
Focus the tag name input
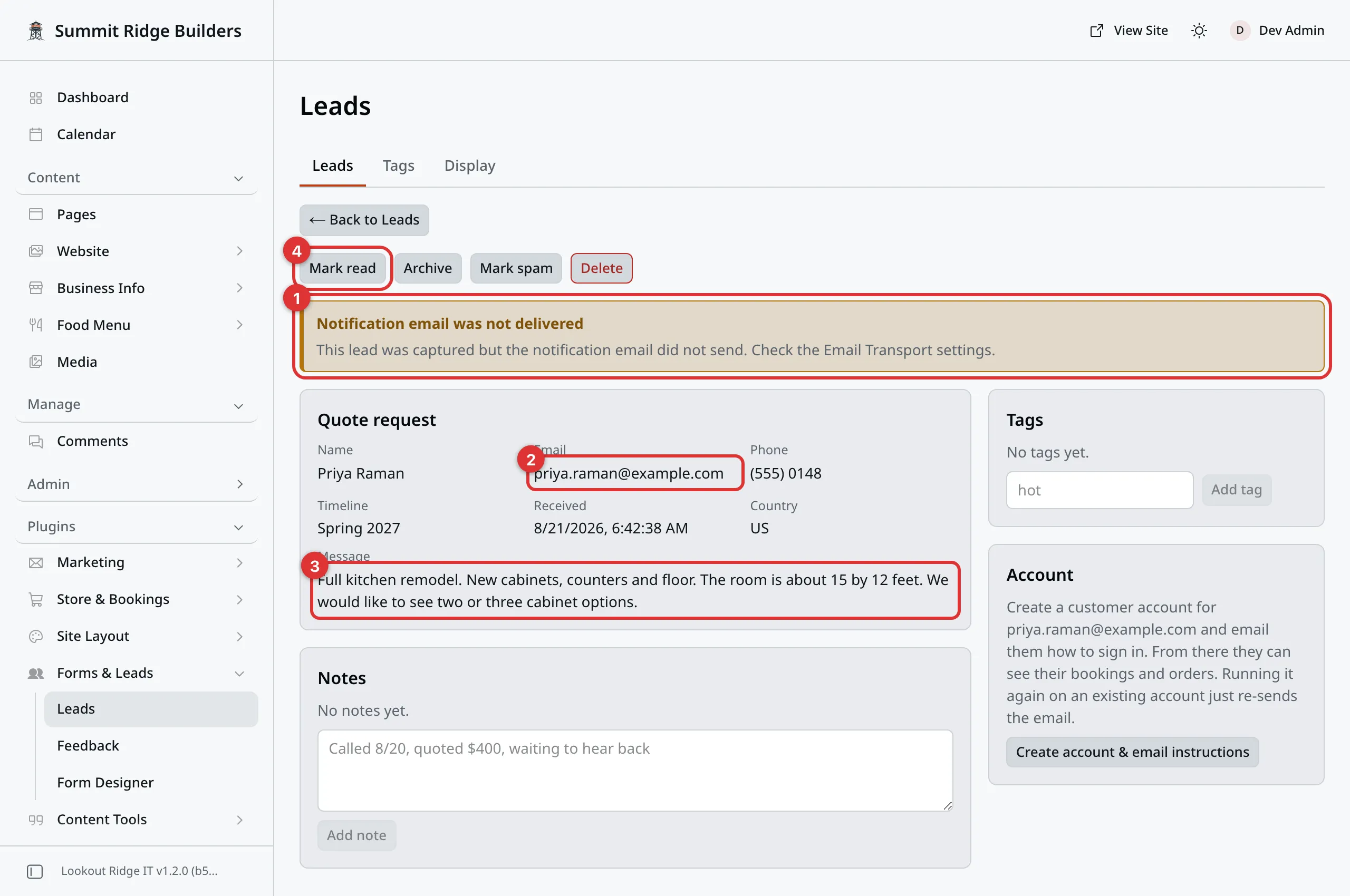point(1100,490)
